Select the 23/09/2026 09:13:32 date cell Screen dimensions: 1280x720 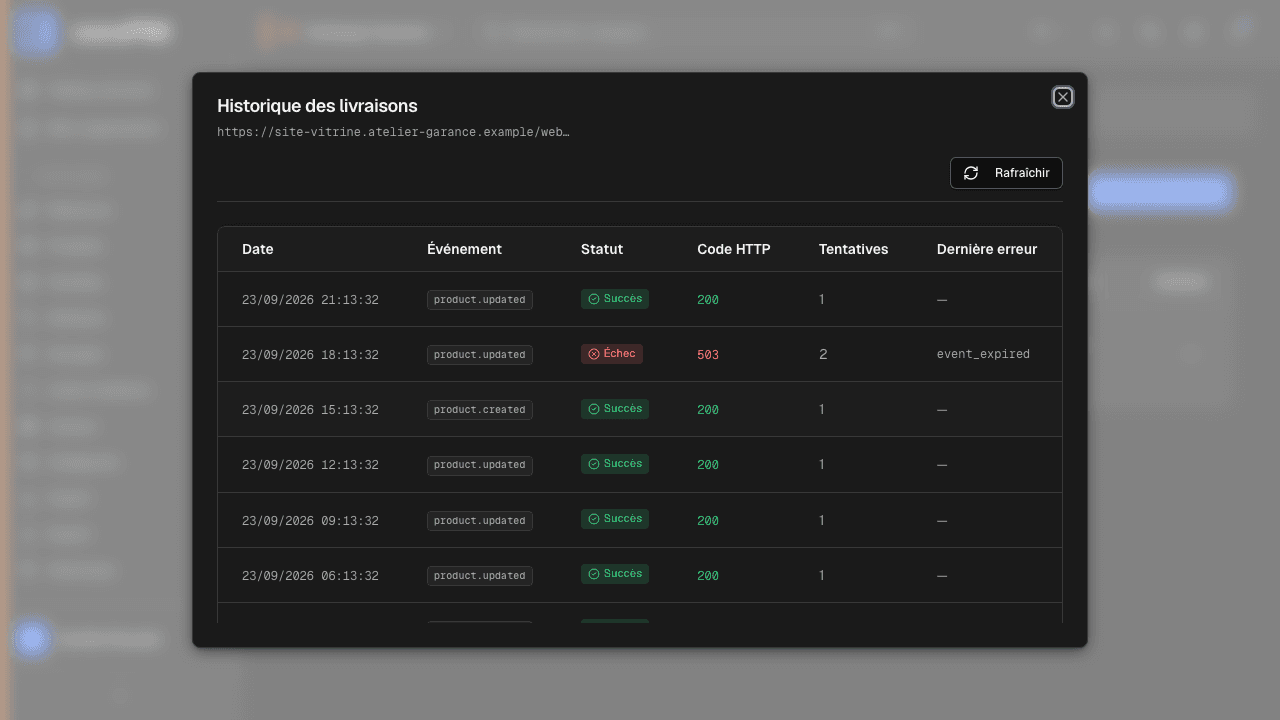coord(310,521)
